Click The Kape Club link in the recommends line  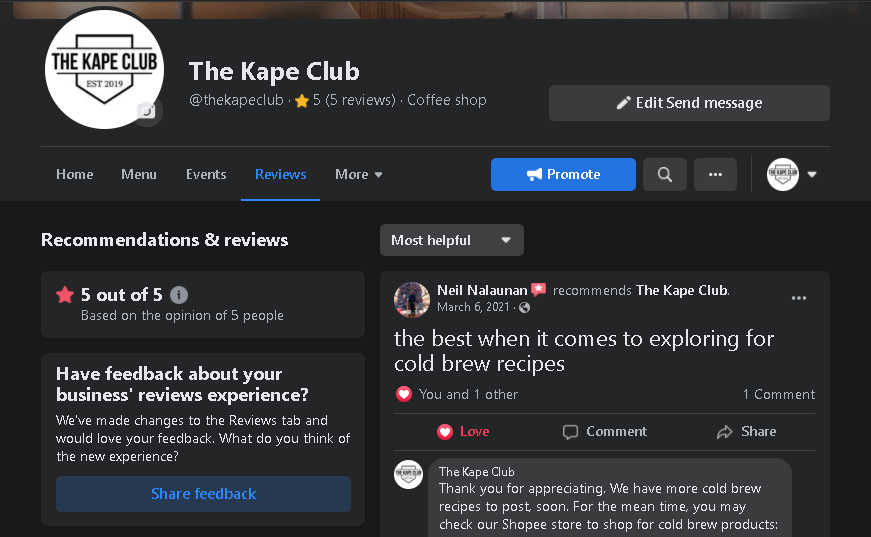point(682,290)
